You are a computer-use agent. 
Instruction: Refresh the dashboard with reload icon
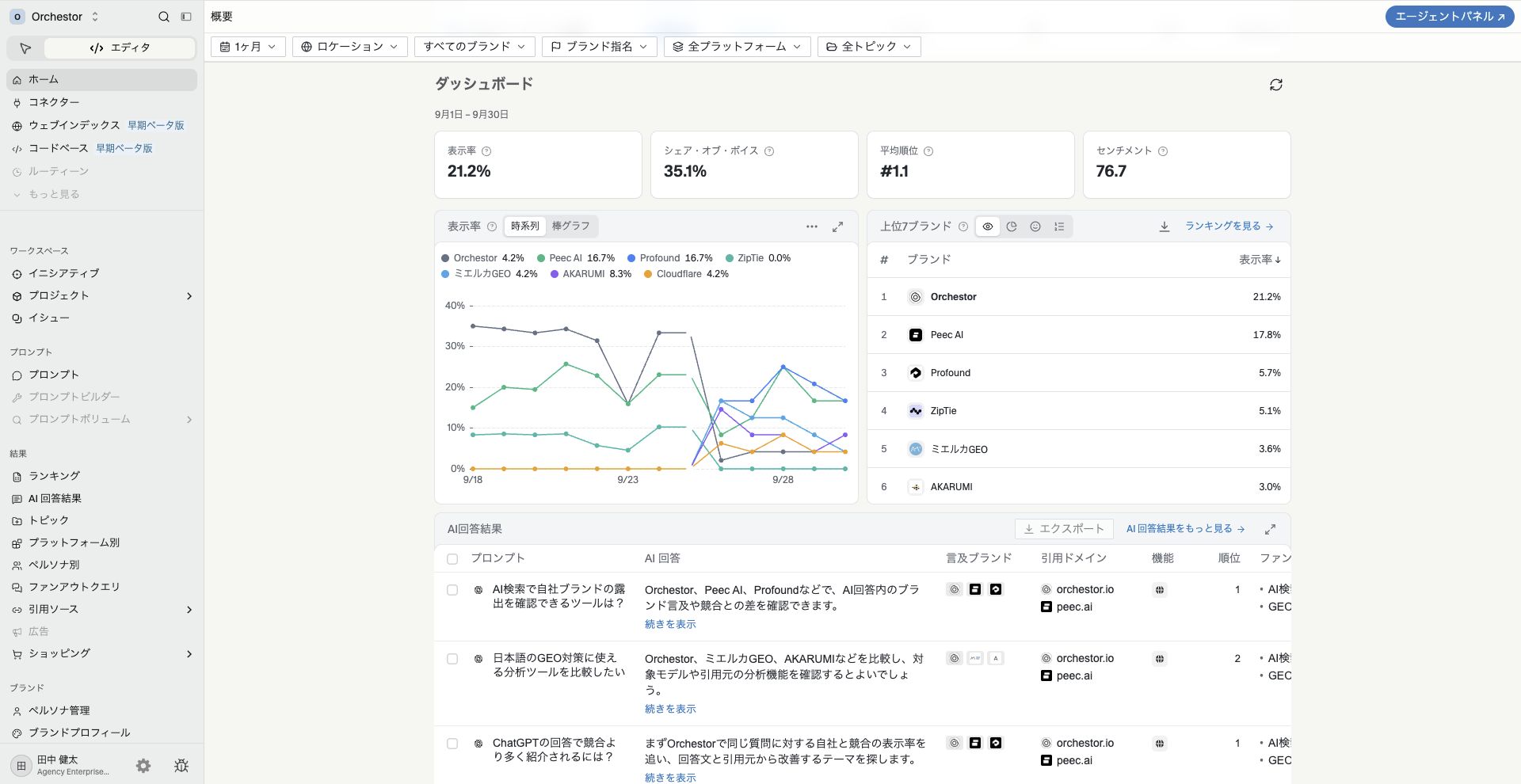click(1275, 85)
